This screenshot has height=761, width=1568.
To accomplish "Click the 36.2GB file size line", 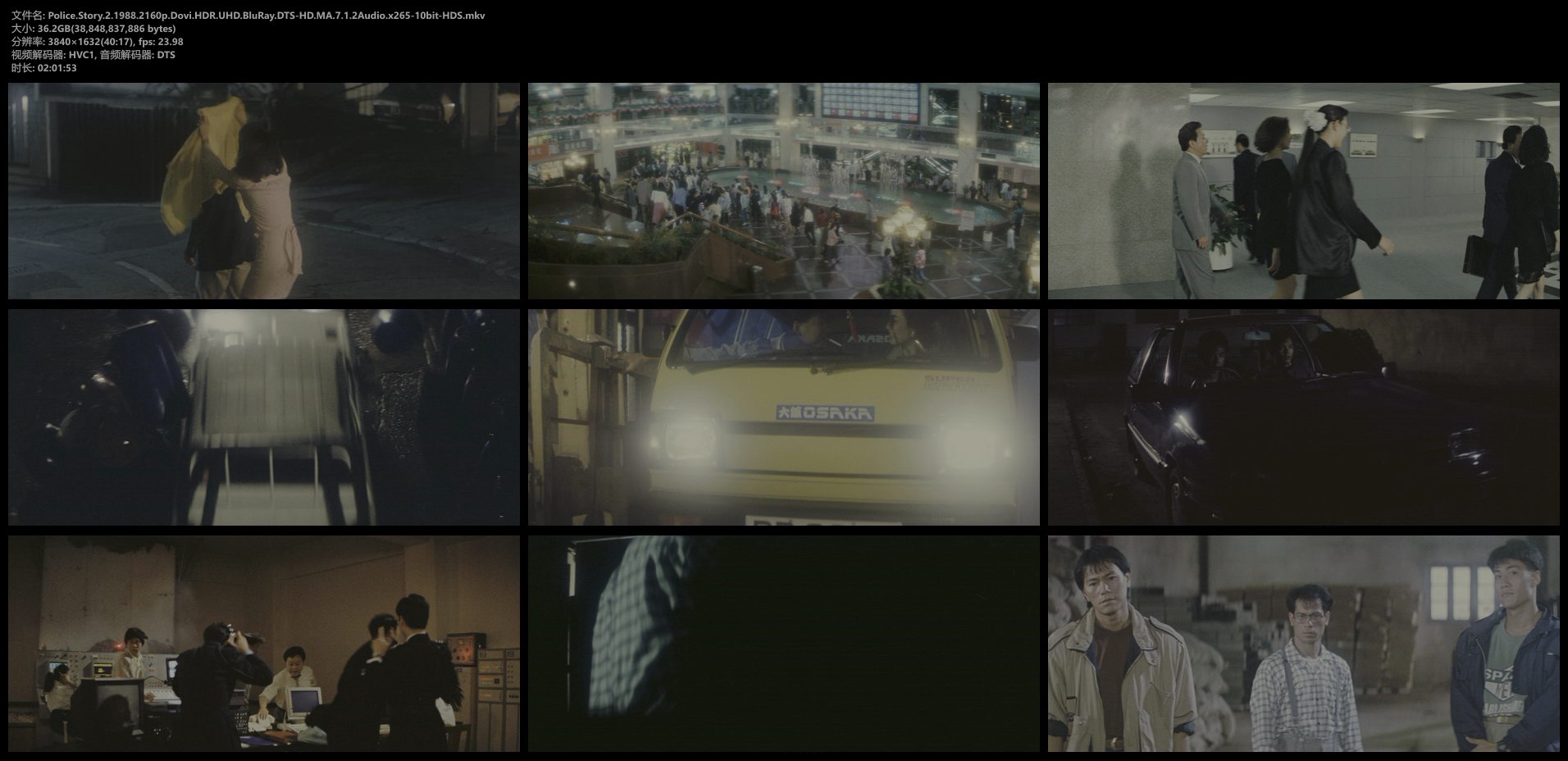I will pyautogui.click(x=106, y=29).
